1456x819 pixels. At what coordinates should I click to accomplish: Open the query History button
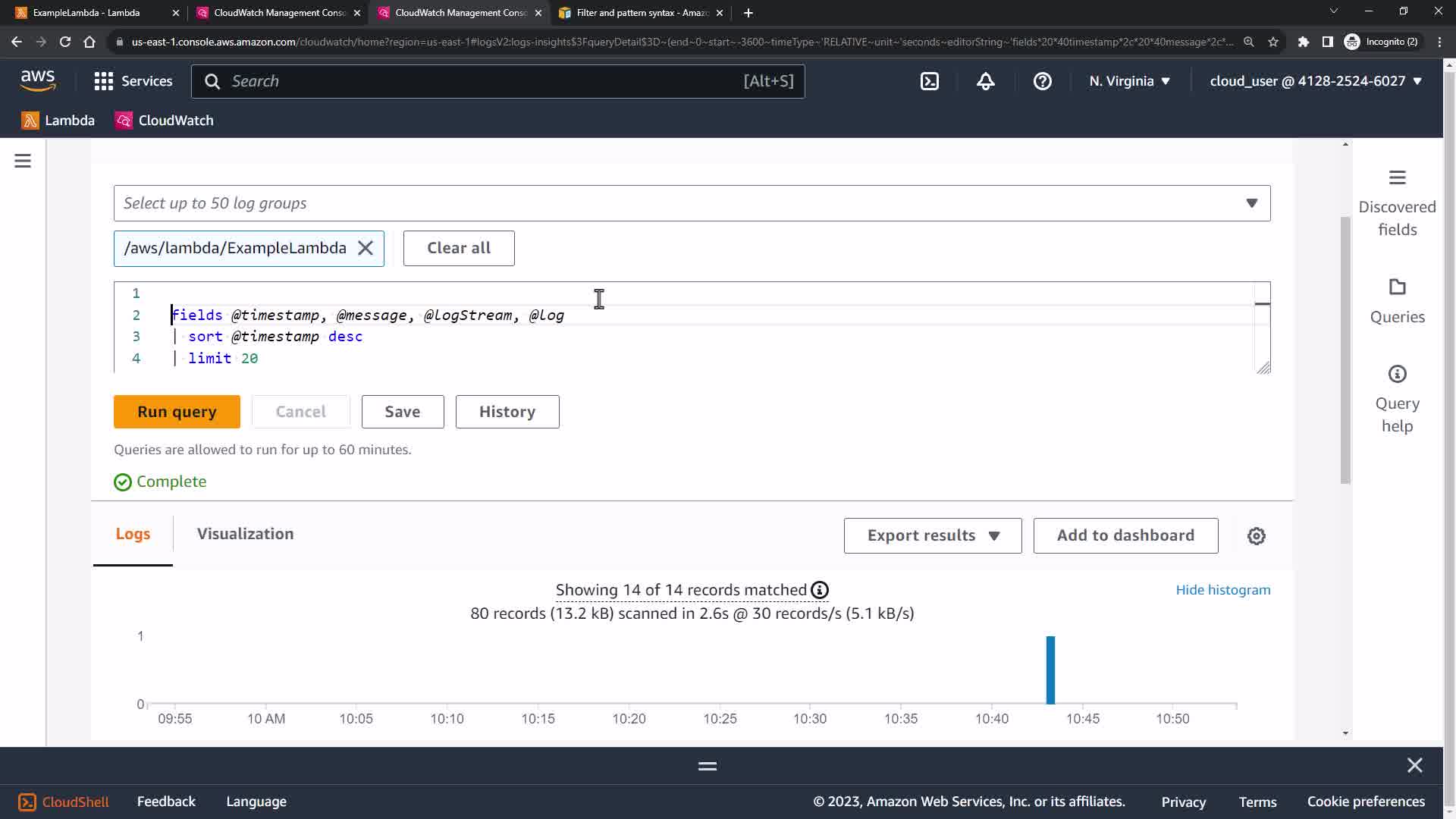click(507, 412)
